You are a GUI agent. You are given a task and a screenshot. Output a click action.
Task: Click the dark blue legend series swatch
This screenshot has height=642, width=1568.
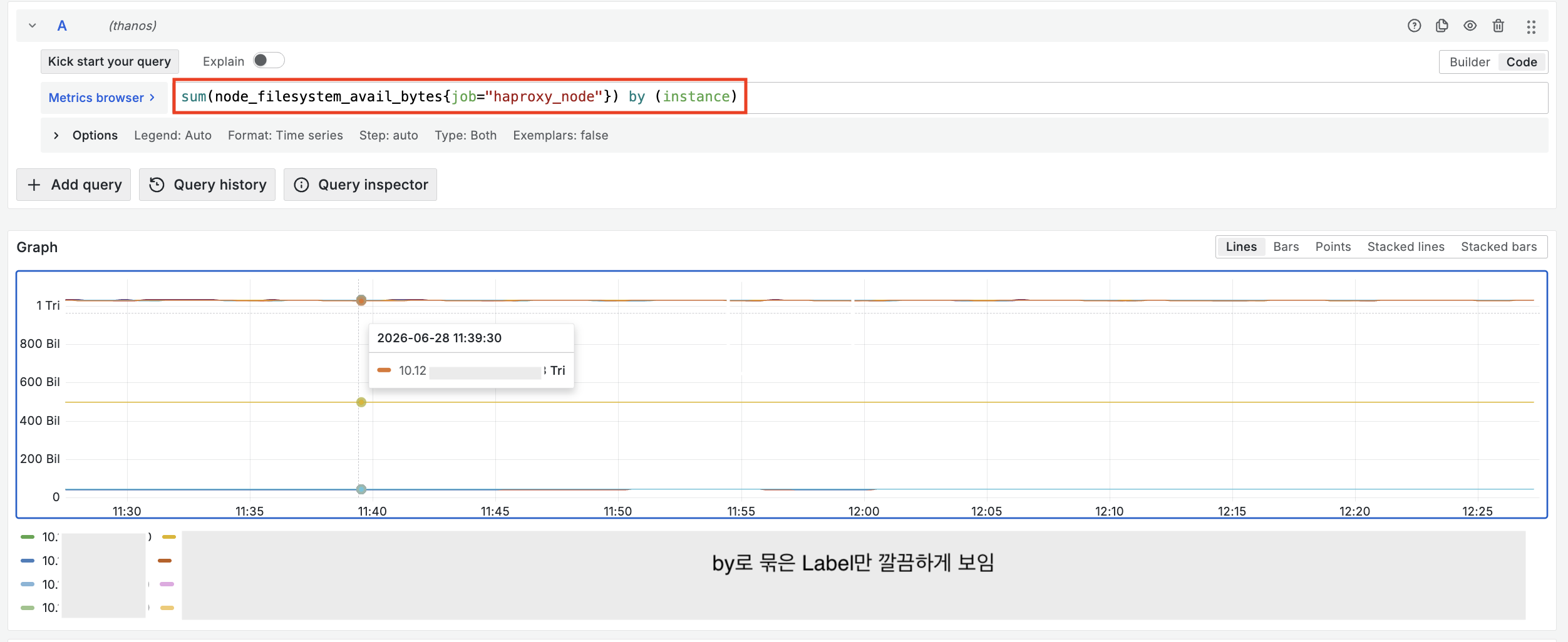tap(28, 561)
